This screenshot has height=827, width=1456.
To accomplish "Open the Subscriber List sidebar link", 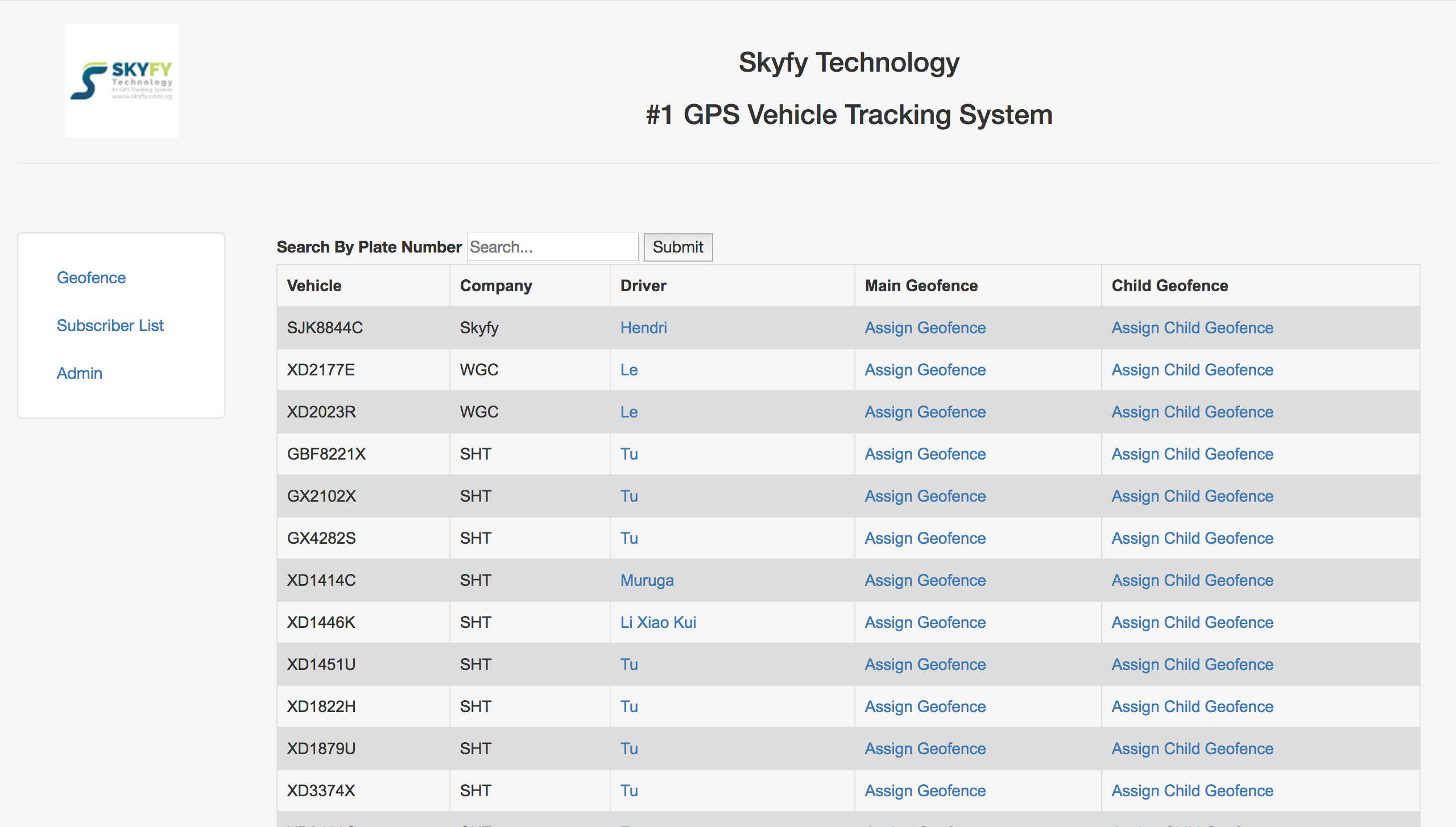I will click(x=110, y=325).
